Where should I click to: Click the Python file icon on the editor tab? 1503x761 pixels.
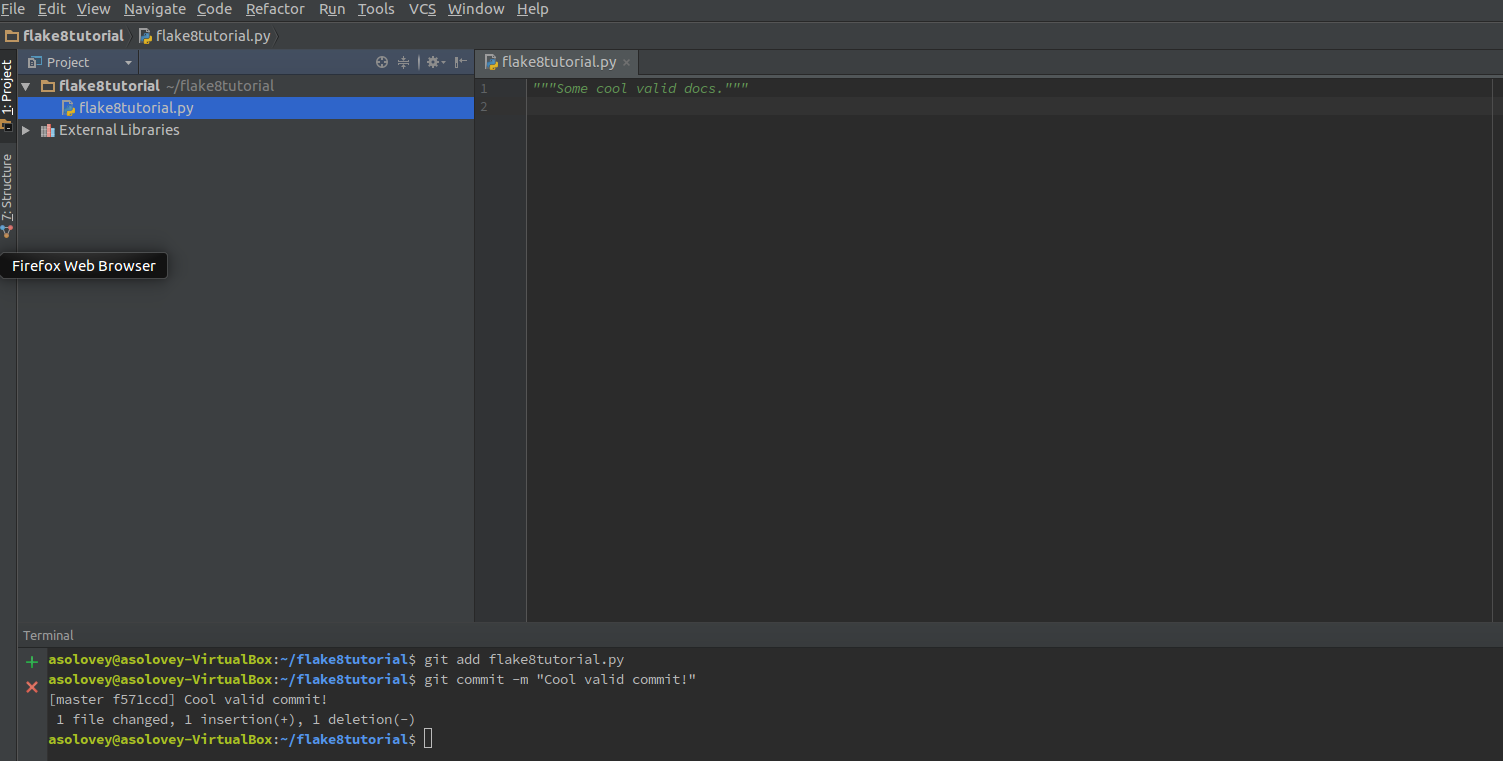coord(491,62)
